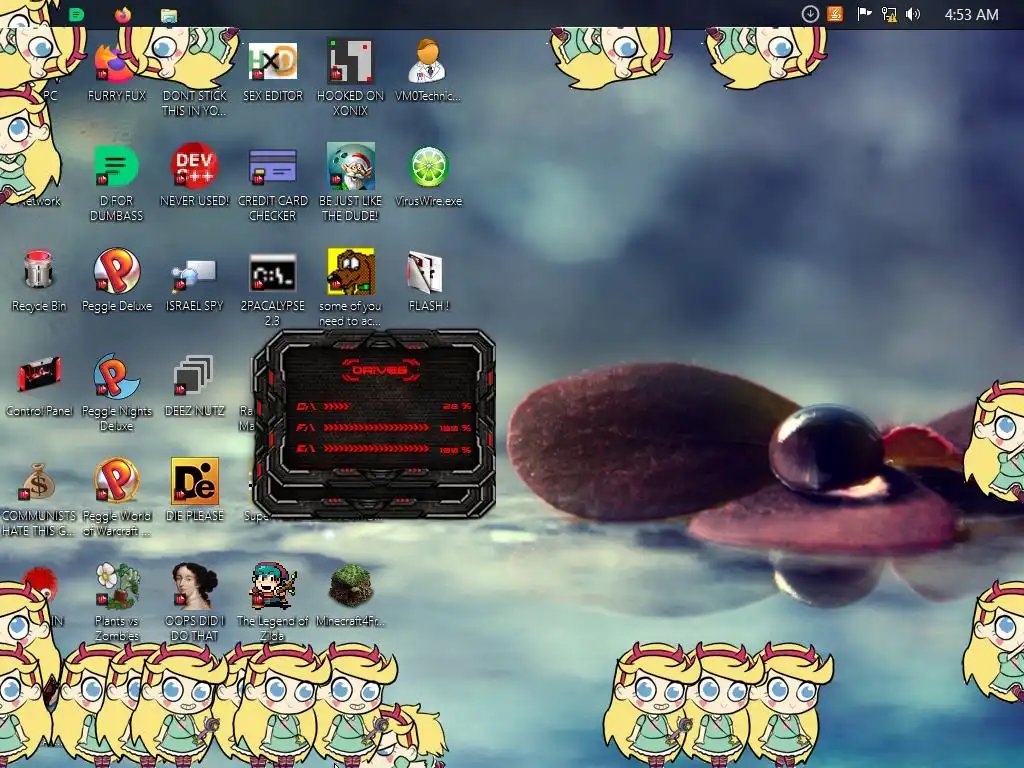The width and height of the screenshot is (1024, 768).
Task: Click the green app icon in taskbar
Action: [76, 14]
